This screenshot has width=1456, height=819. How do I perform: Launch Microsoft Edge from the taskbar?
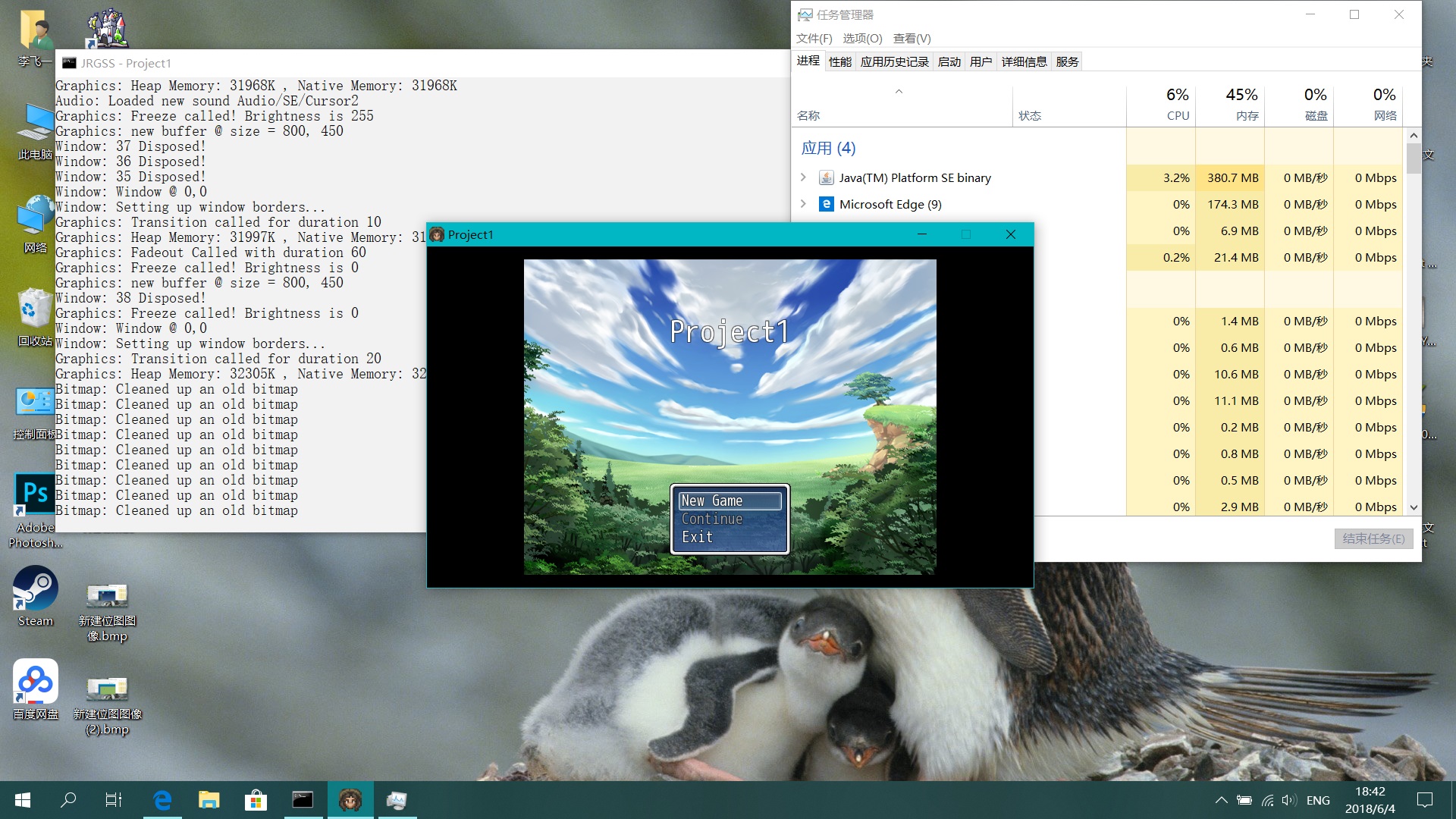click(x=162, y=800)
